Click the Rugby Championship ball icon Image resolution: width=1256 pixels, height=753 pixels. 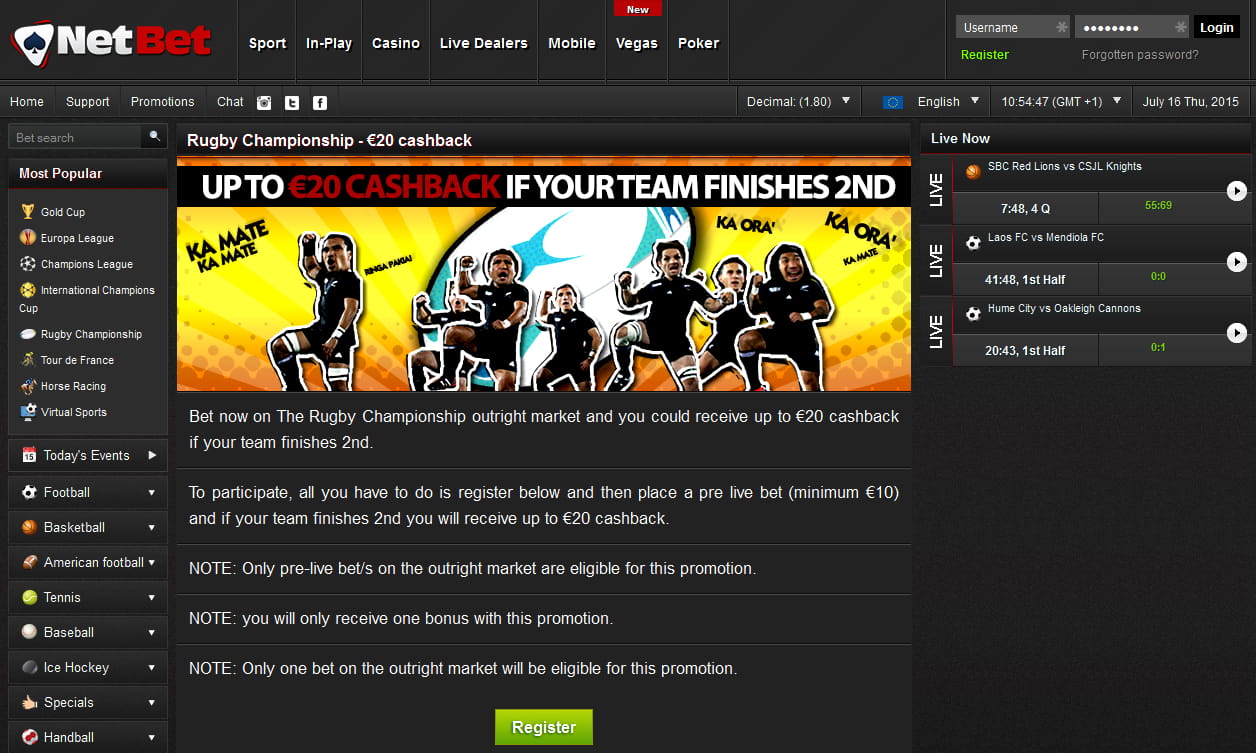click(x=27, y=334)
